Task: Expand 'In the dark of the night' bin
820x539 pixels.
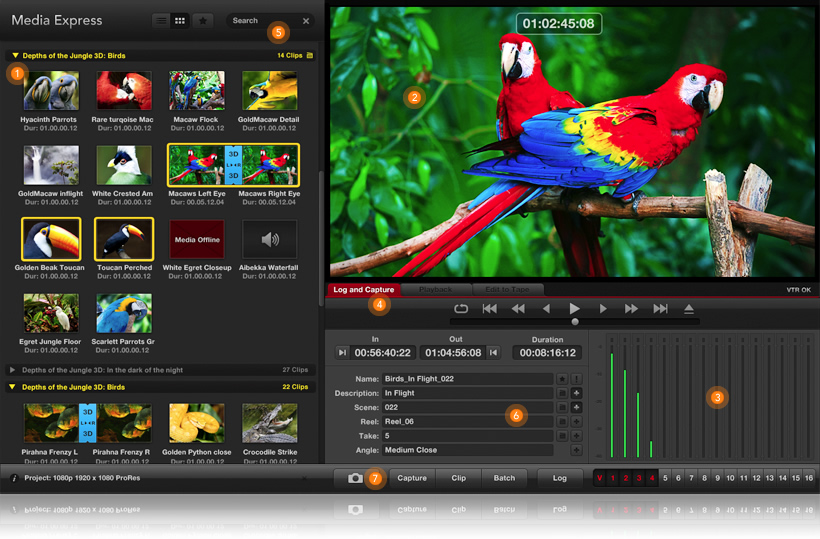Action: click(13, 370)
